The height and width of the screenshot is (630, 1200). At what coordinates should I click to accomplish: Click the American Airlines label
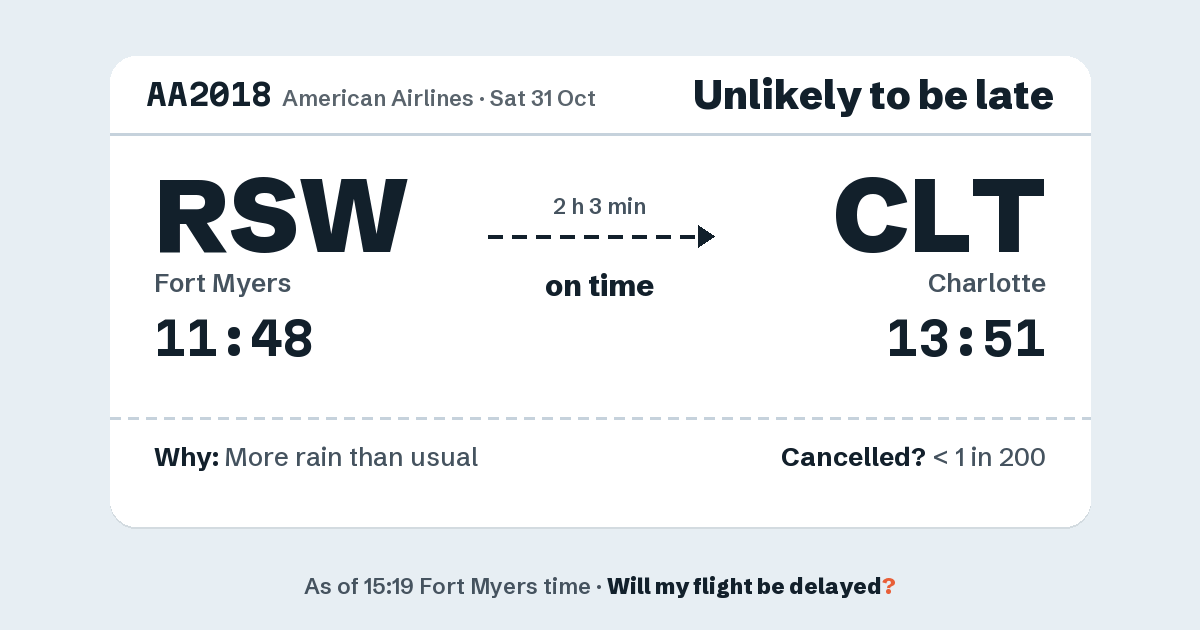coord(378,98)
